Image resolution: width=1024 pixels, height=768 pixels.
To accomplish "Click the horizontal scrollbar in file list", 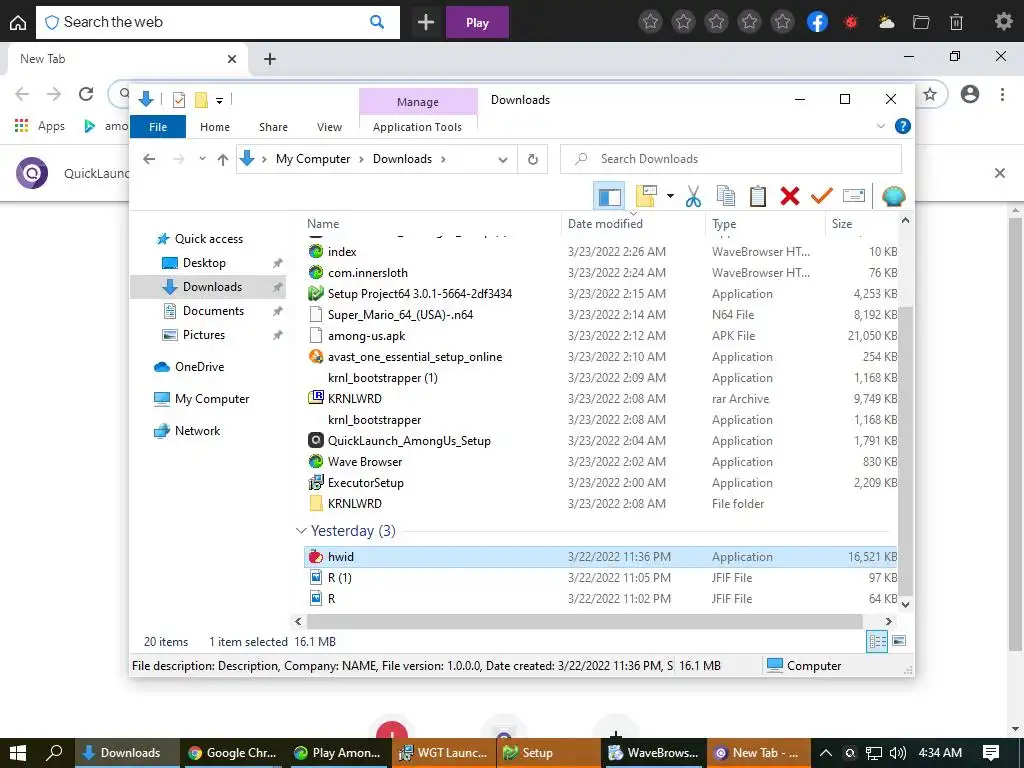I will pyautogui.click(x=584, y=621).
